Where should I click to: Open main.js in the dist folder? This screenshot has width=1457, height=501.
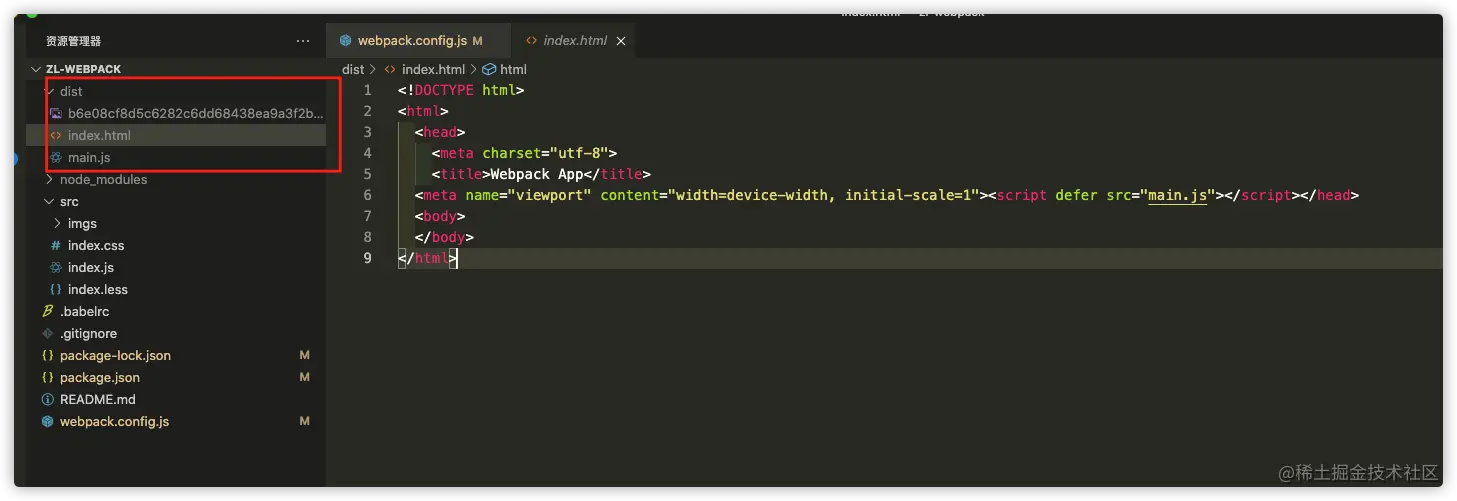pos(89,157)
